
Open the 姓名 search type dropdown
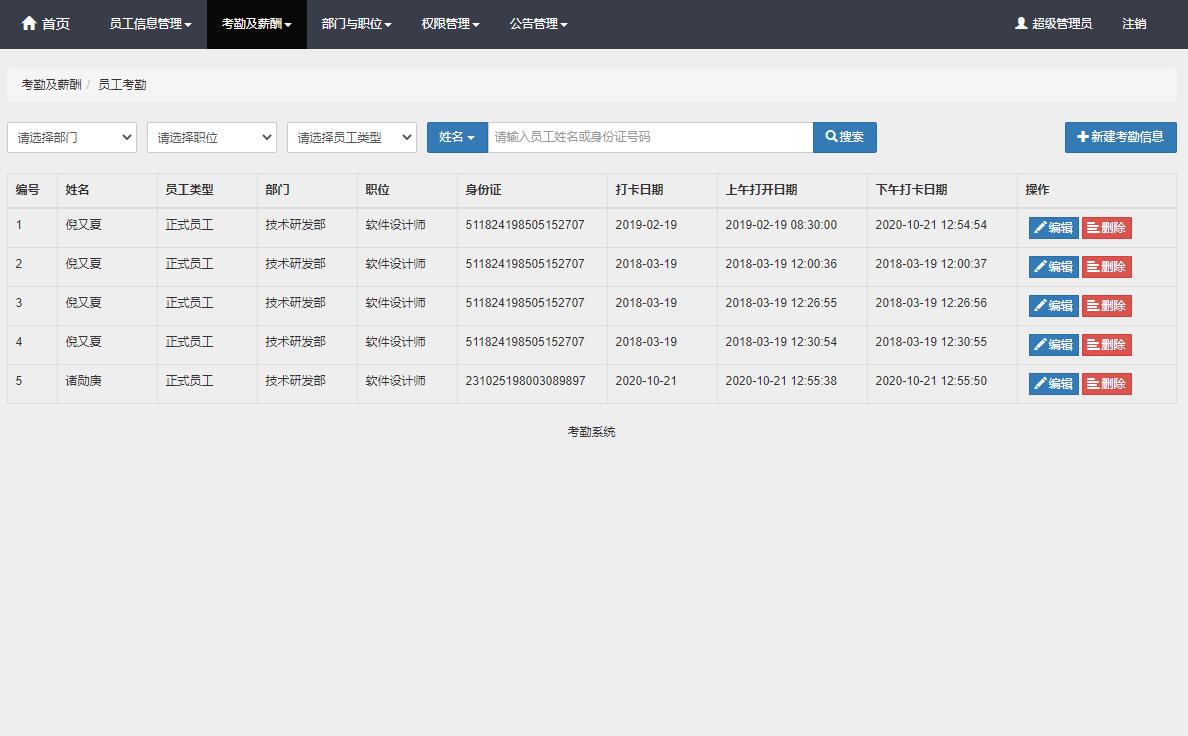[x=457, y=137]
